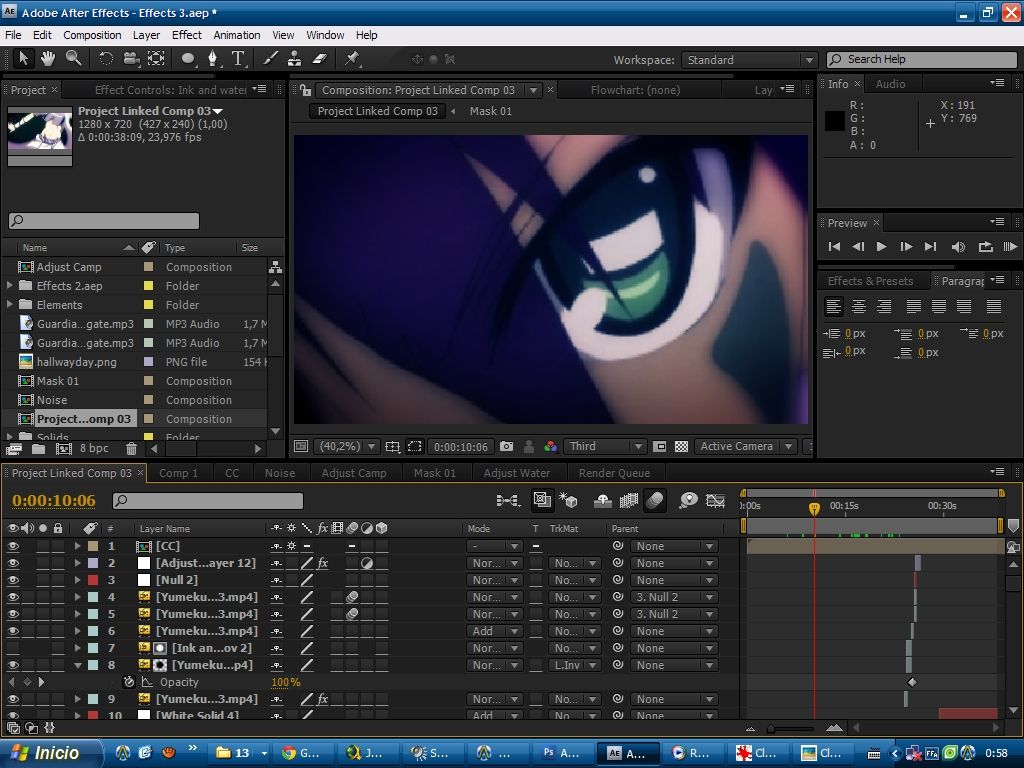The image size is (1024, 768).
Task: Toggle adjustment layer switch on Adjust...ayer 12
Action: pyautogui.click(x=367, y=563)
